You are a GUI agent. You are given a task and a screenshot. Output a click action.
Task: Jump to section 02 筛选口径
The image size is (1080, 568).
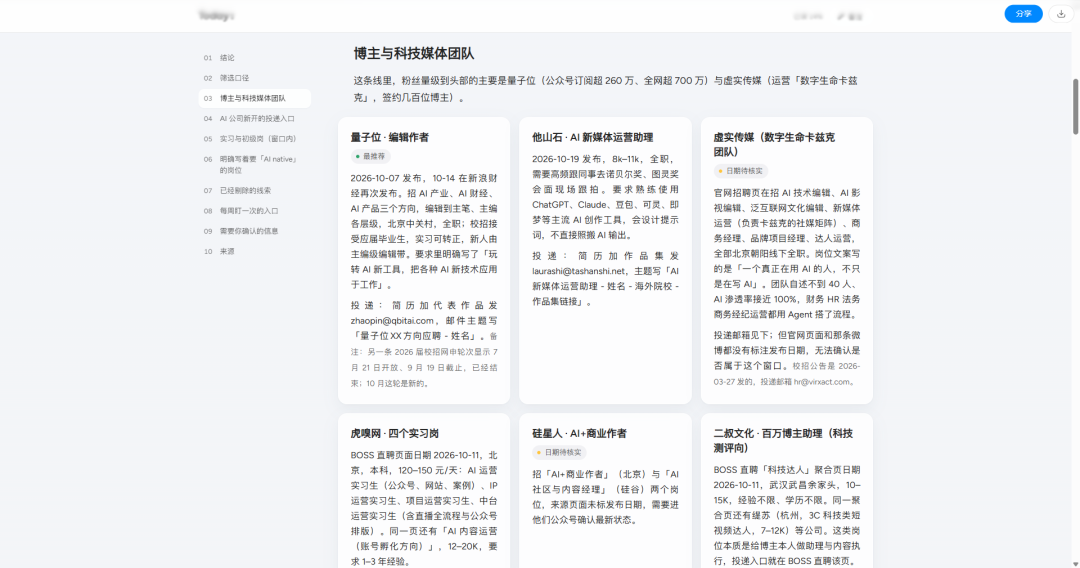click(x=254, y=78)
